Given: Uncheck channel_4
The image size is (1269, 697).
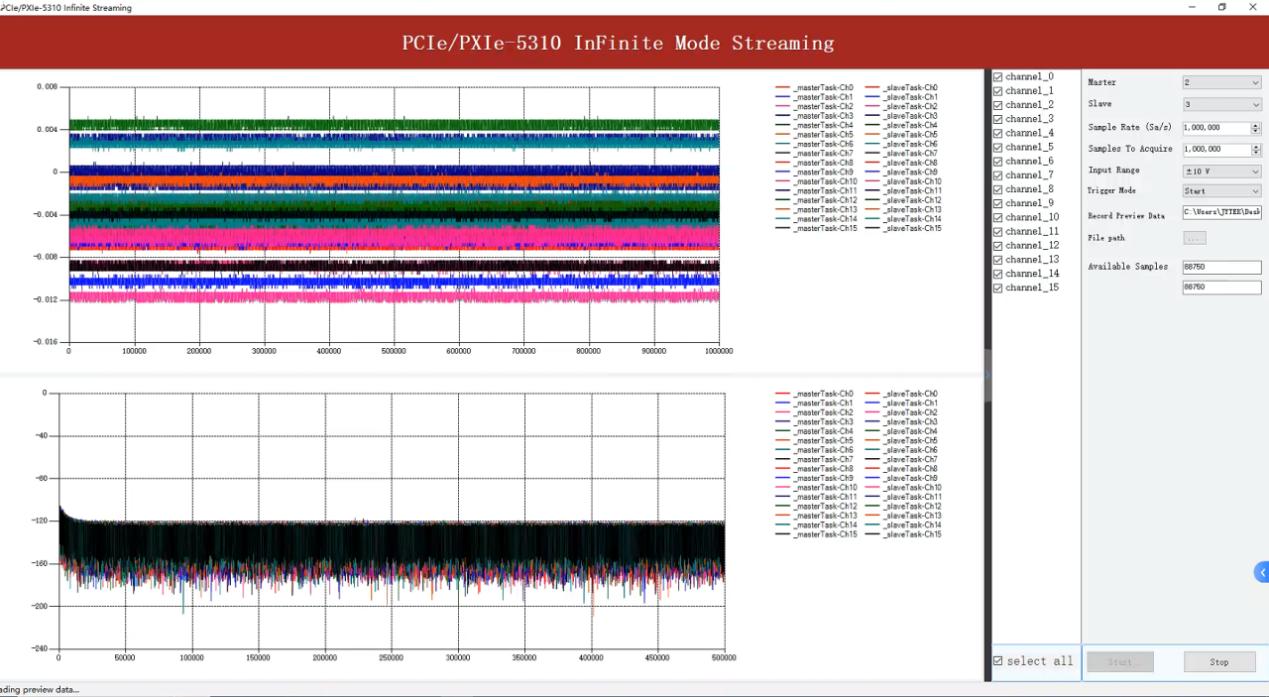Looking at the screenshot, I should 998,133.
